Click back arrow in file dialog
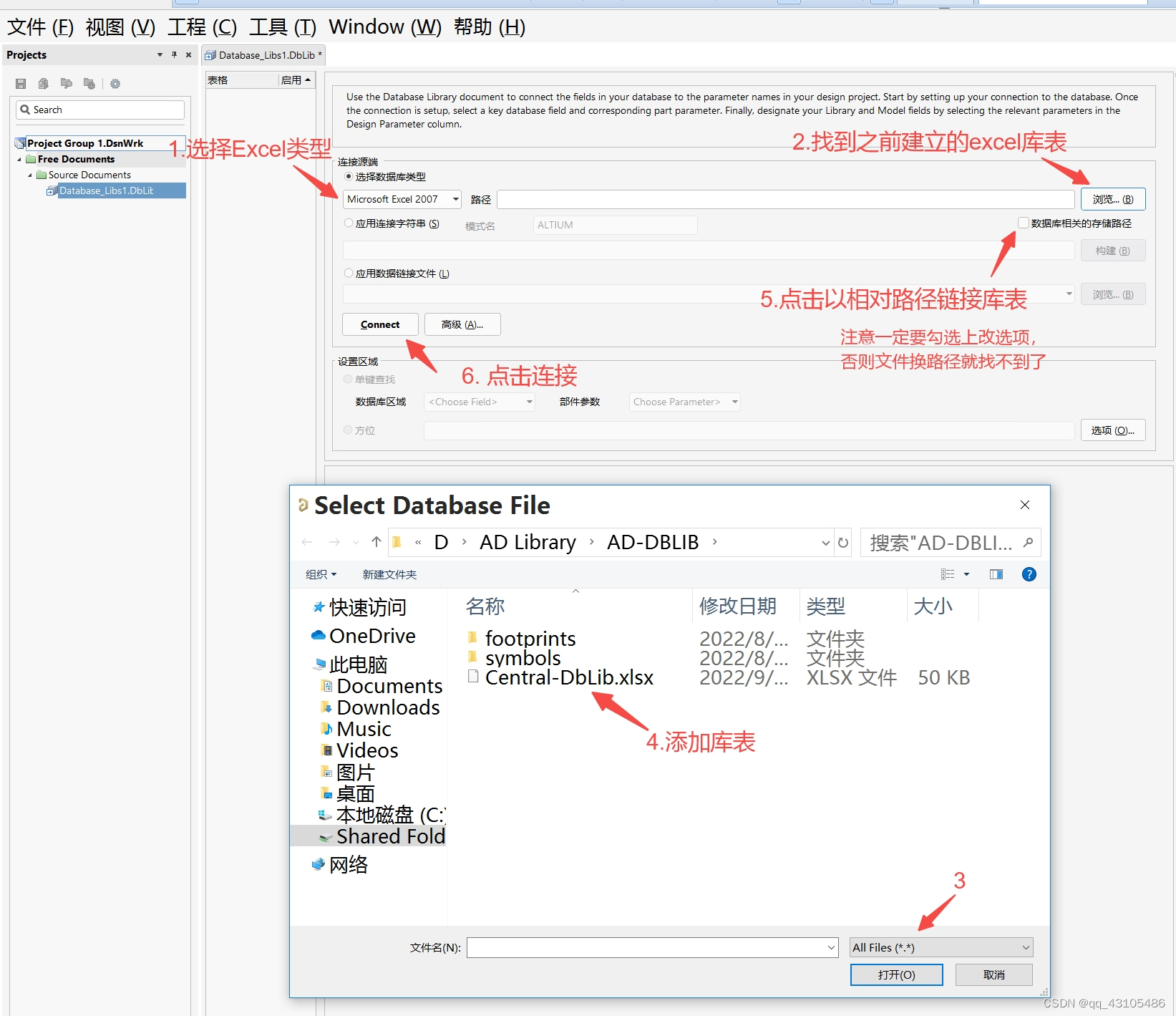This screenshot has width=1176, height=1016. click(x=307, y=542)
